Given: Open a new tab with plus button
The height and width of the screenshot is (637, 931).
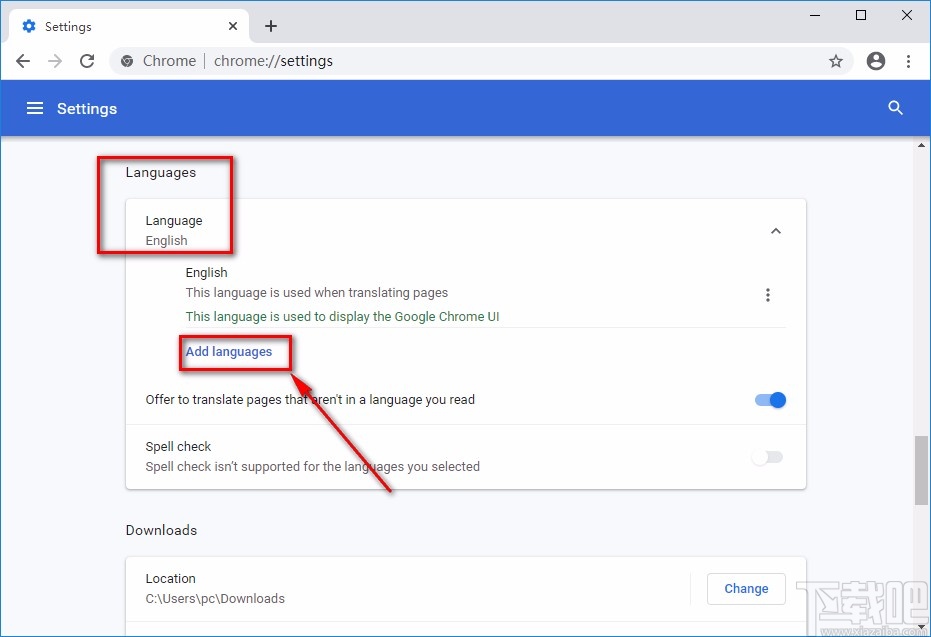Looking at the screenshot, I should pyautogui.click(x=271, y=26).
